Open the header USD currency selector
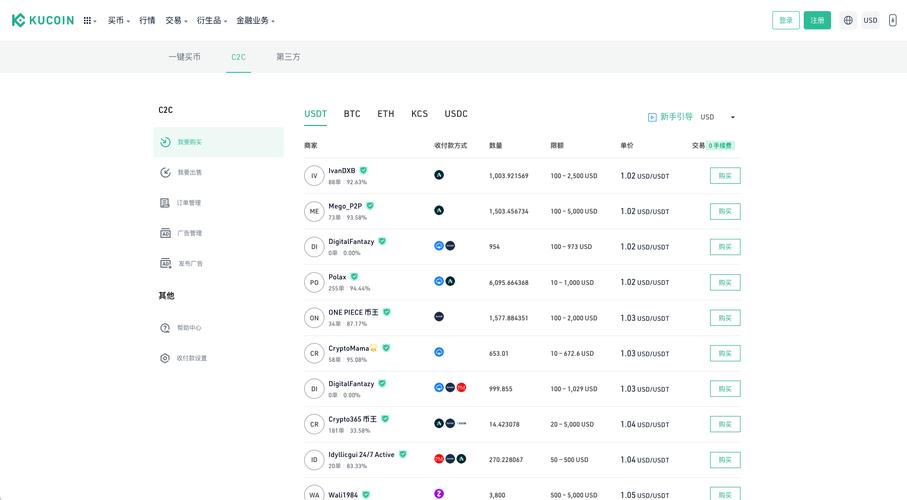This screenshot has width=907, height=500. coord(871,20)
